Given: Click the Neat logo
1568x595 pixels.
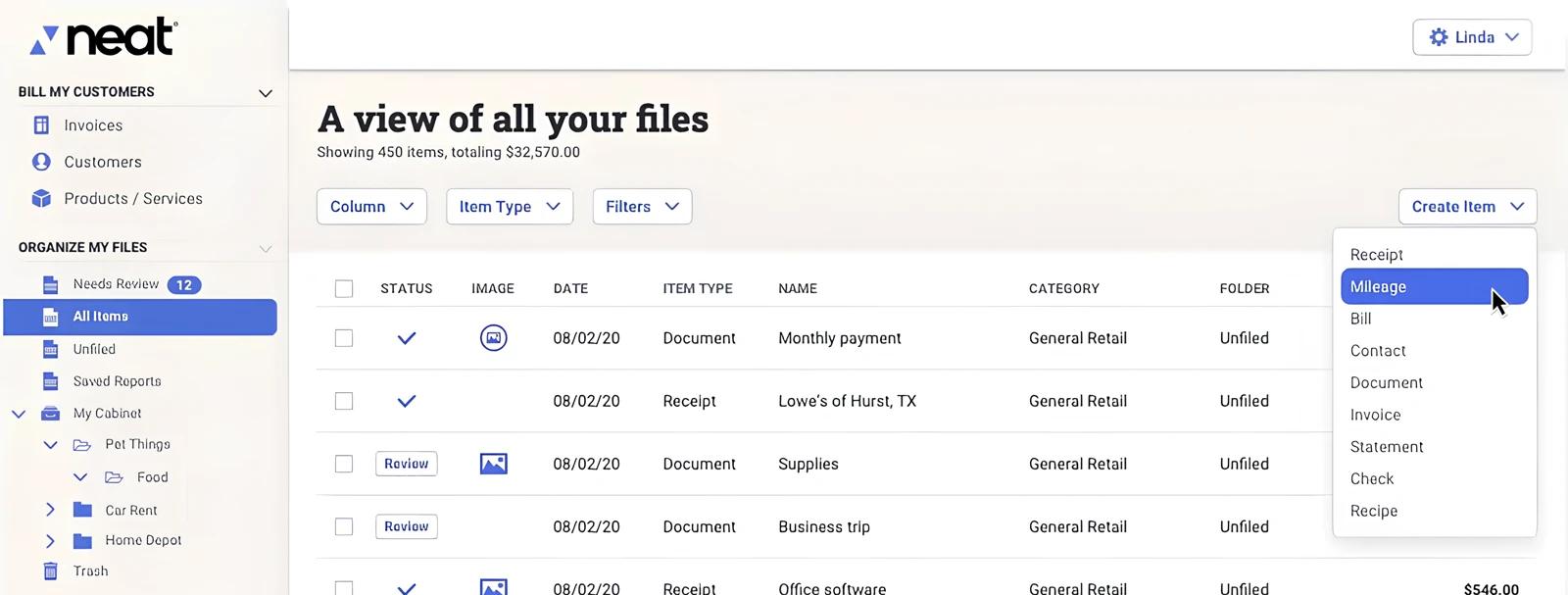Looking at the screenshot, I should (104, 37).
